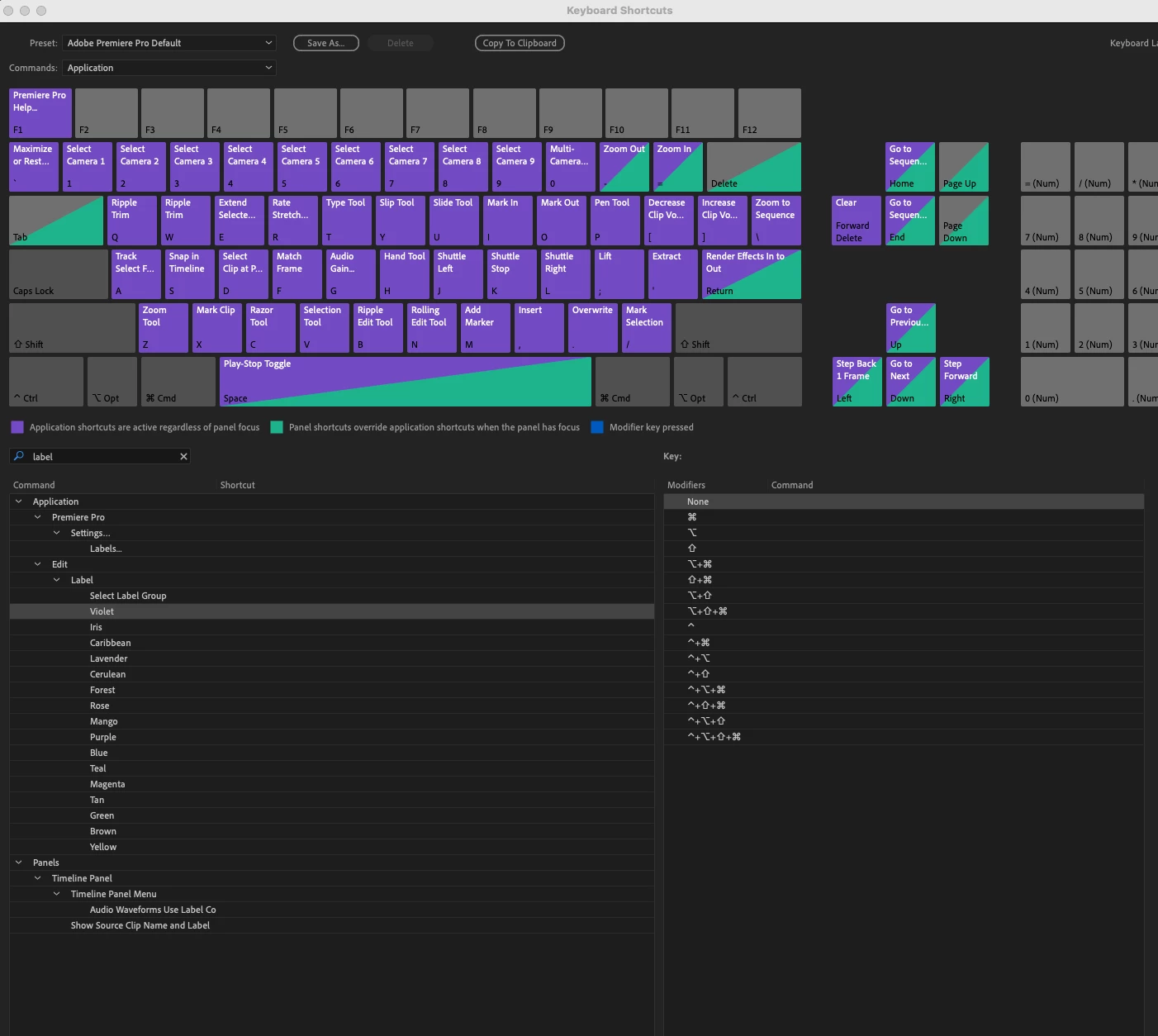Select Select Label Group command

click(x=332, y=596)
